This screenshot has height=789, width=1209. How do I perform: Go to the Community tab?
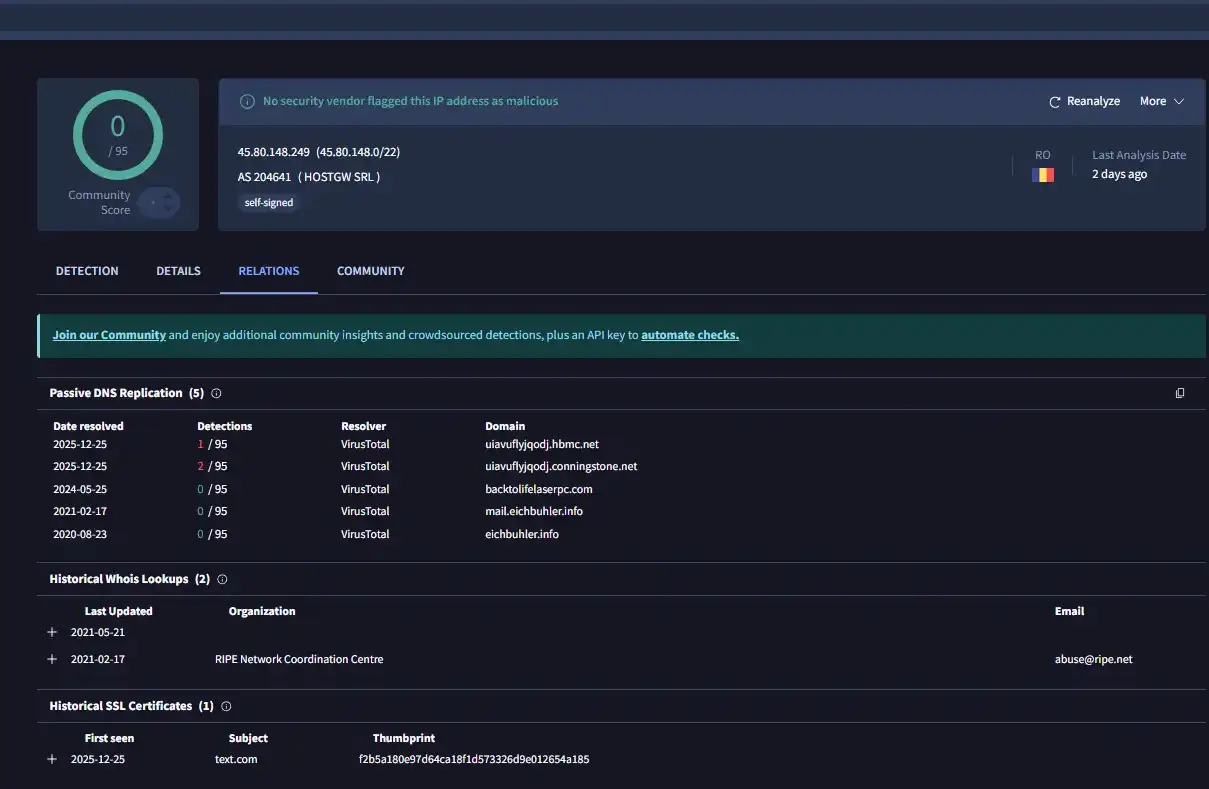tap(370, 271)
